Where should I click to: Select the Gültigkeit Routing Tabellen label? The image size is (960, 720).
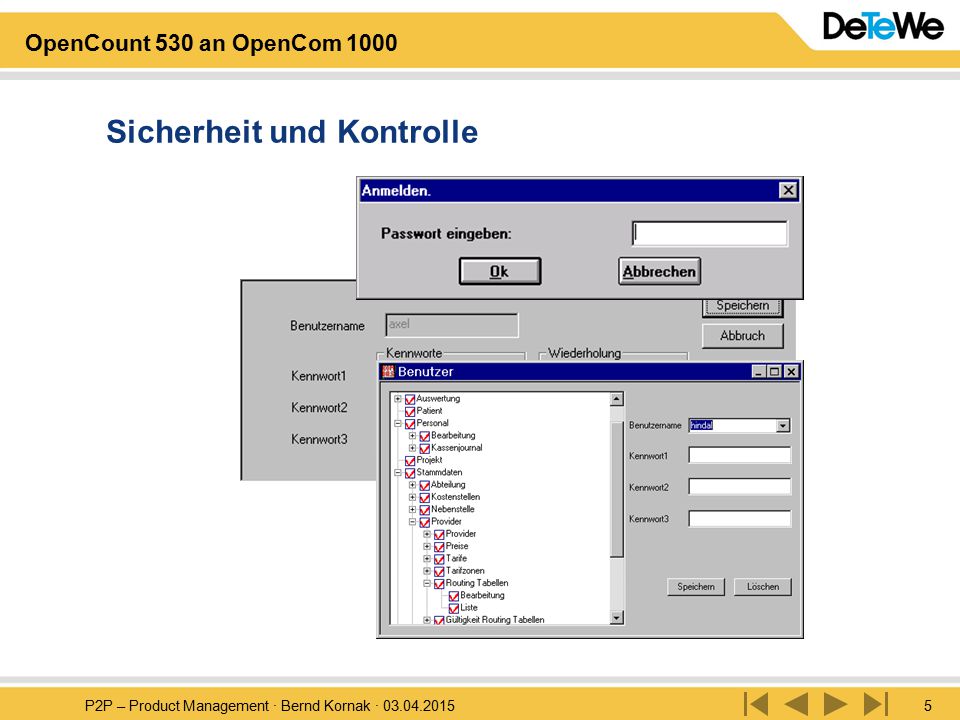[x=495, y=620]
